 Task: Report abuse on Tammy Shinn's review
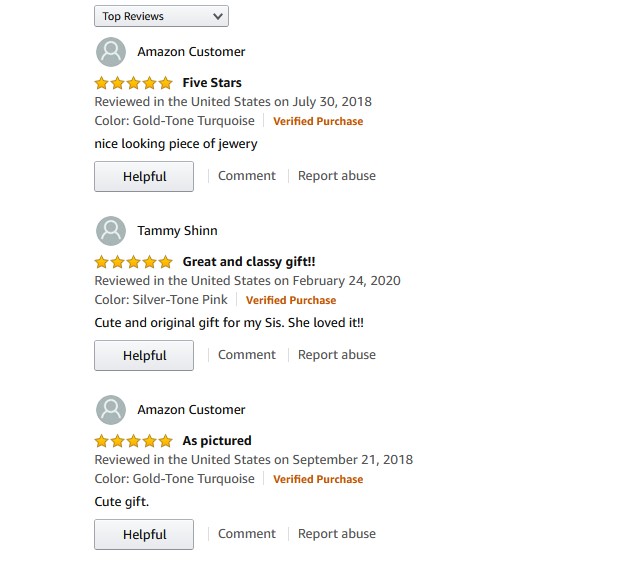tap(337, 355)
